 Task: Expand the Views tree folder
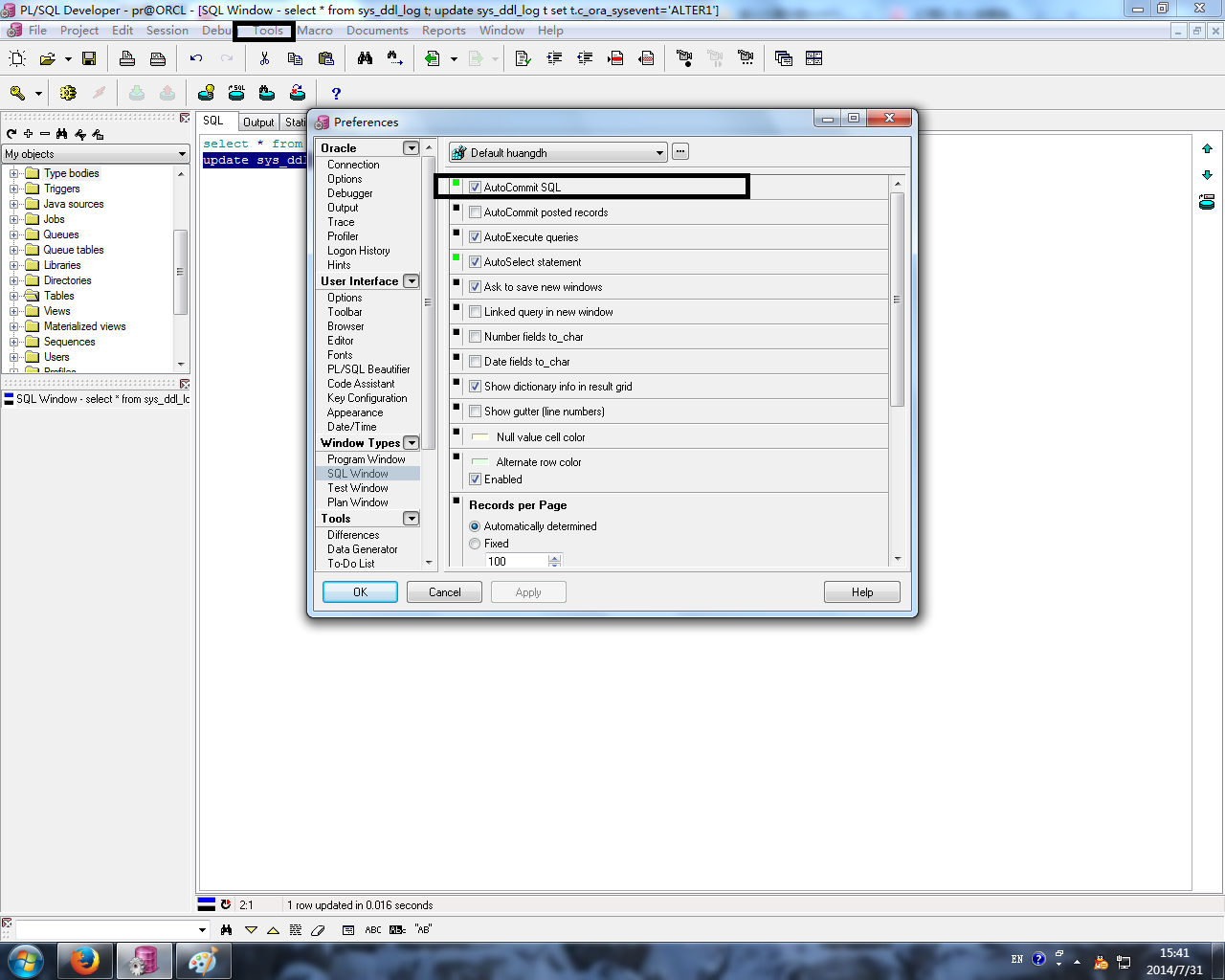tap(13, 311)
